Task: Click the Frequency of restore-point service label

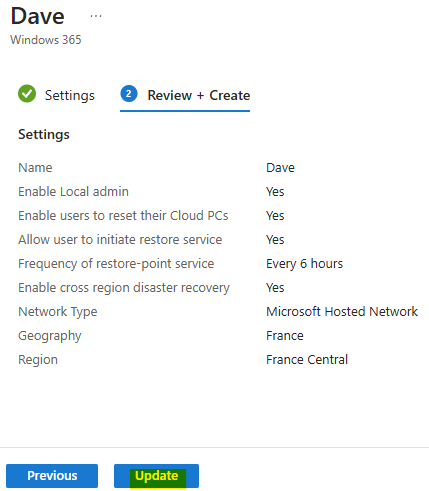Action: 116,264
